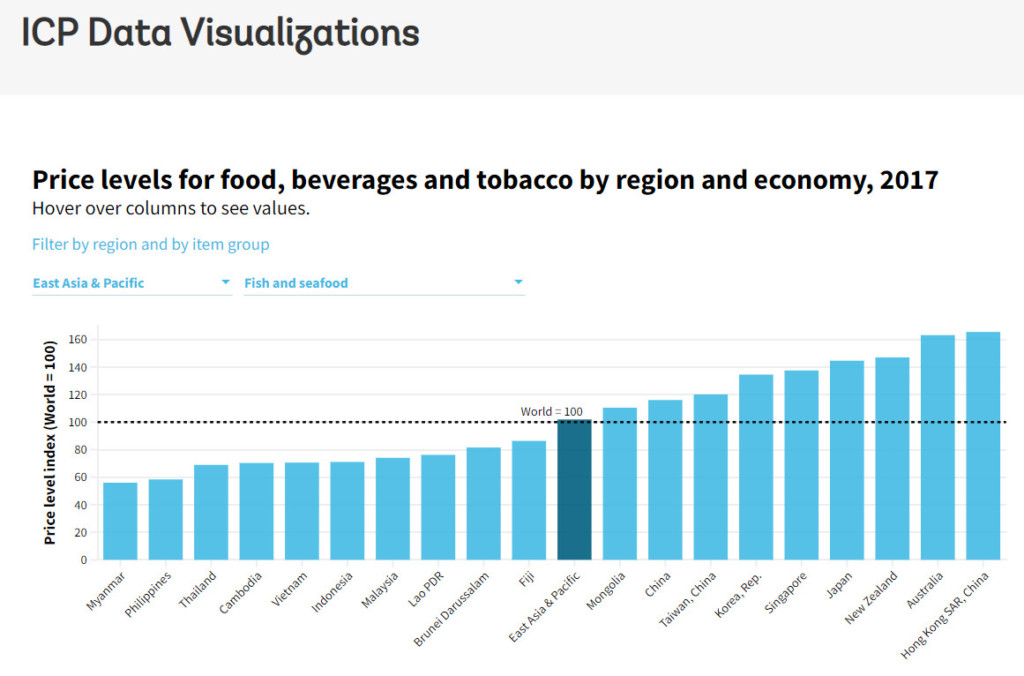This screenshot has width=1024, height=676.
Task: Click the Japan bar
Action: pos(847,460)
